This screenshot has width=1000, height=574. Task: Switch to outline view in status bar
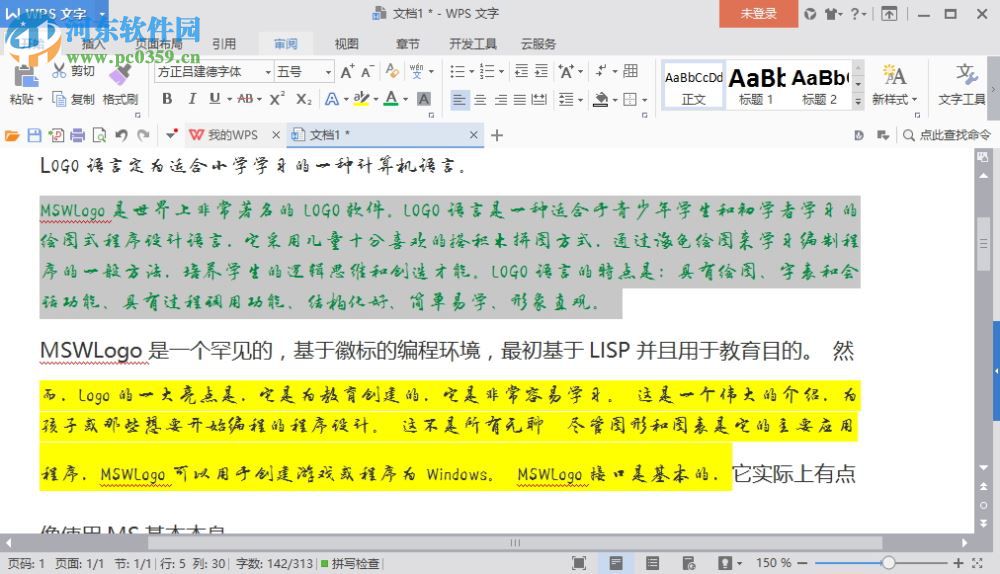[x=652, y=563]
